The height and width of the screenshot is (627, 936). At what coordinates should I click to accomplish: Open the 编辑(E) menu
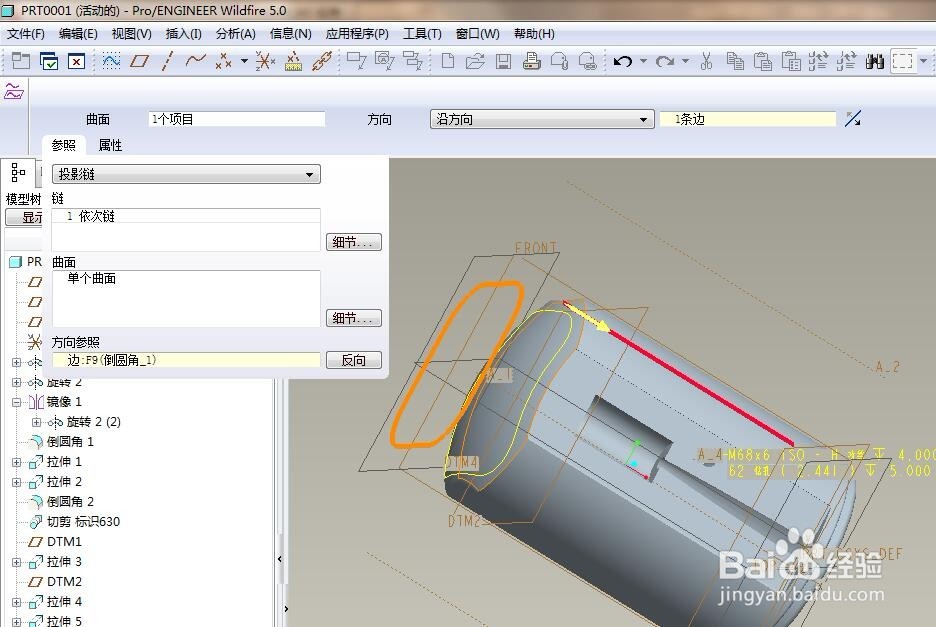(x=78, y=34)
